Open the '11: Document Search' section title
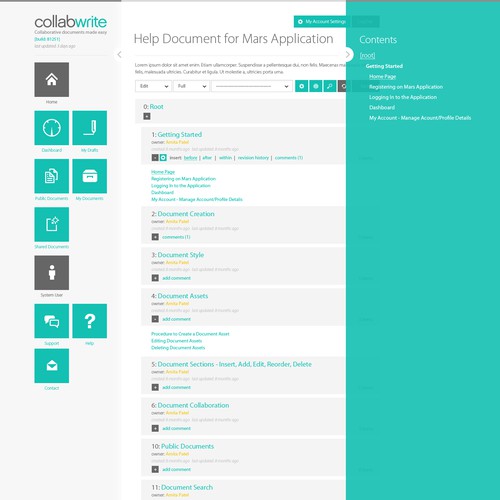Image resolution: width=500 pixels, height=500 pixels. pyautogui.click(x=182, y=487)
